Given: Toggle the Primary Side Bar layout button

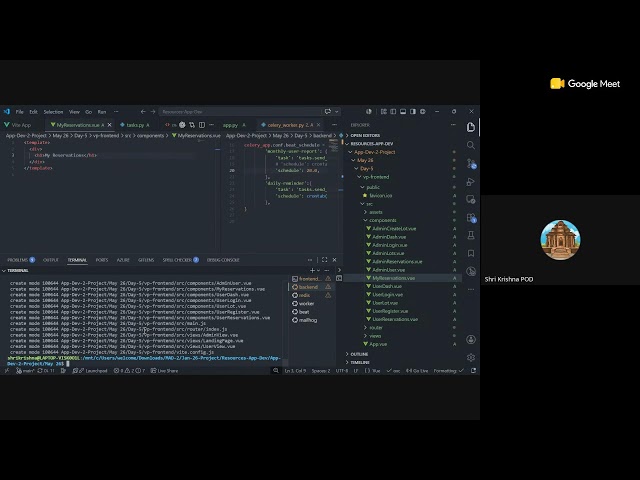Looking at the screenshot, I should [x=393, y=111].
